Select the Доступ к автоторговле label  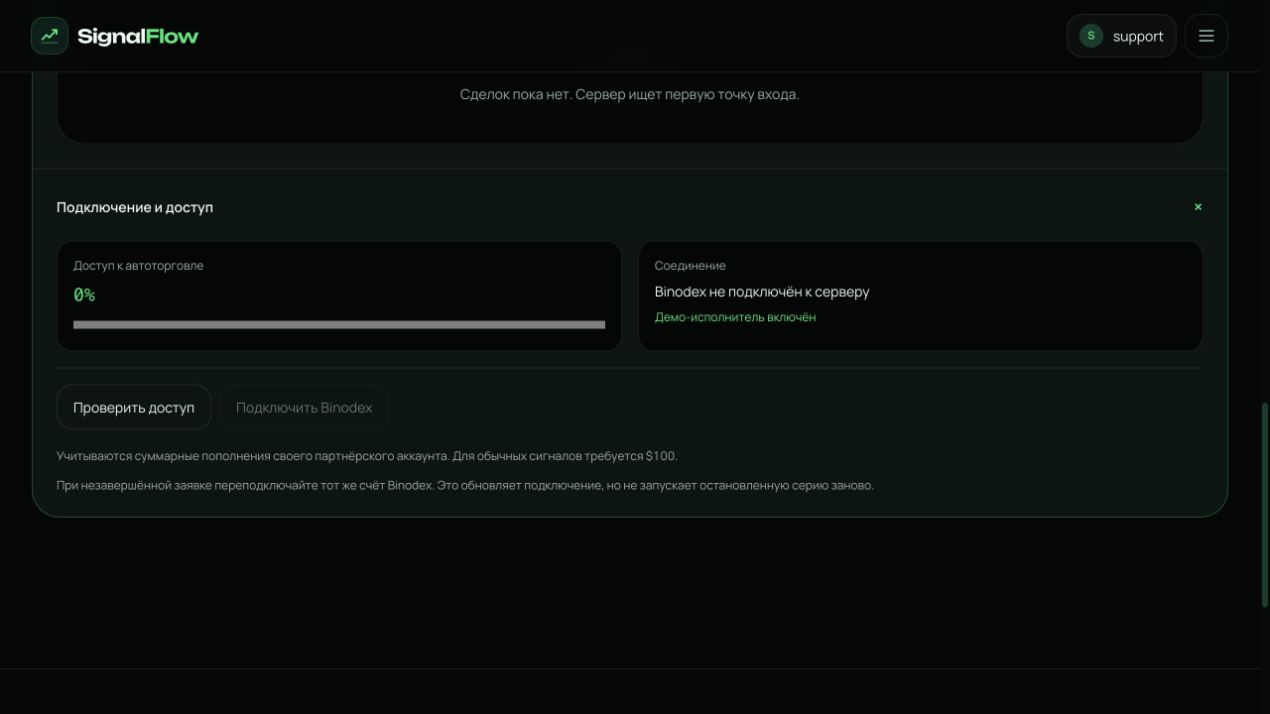(138, 266)
